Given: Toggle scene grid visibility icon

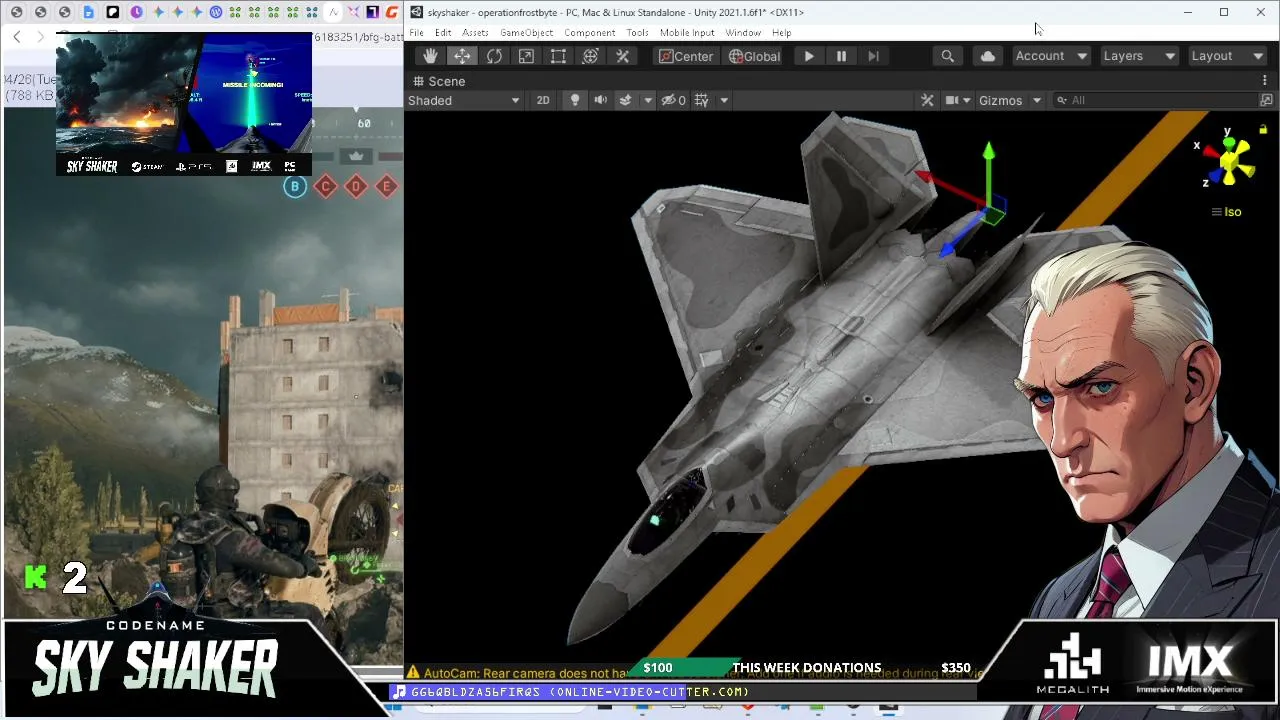Looking at the screenshot, I should point(702,100).
